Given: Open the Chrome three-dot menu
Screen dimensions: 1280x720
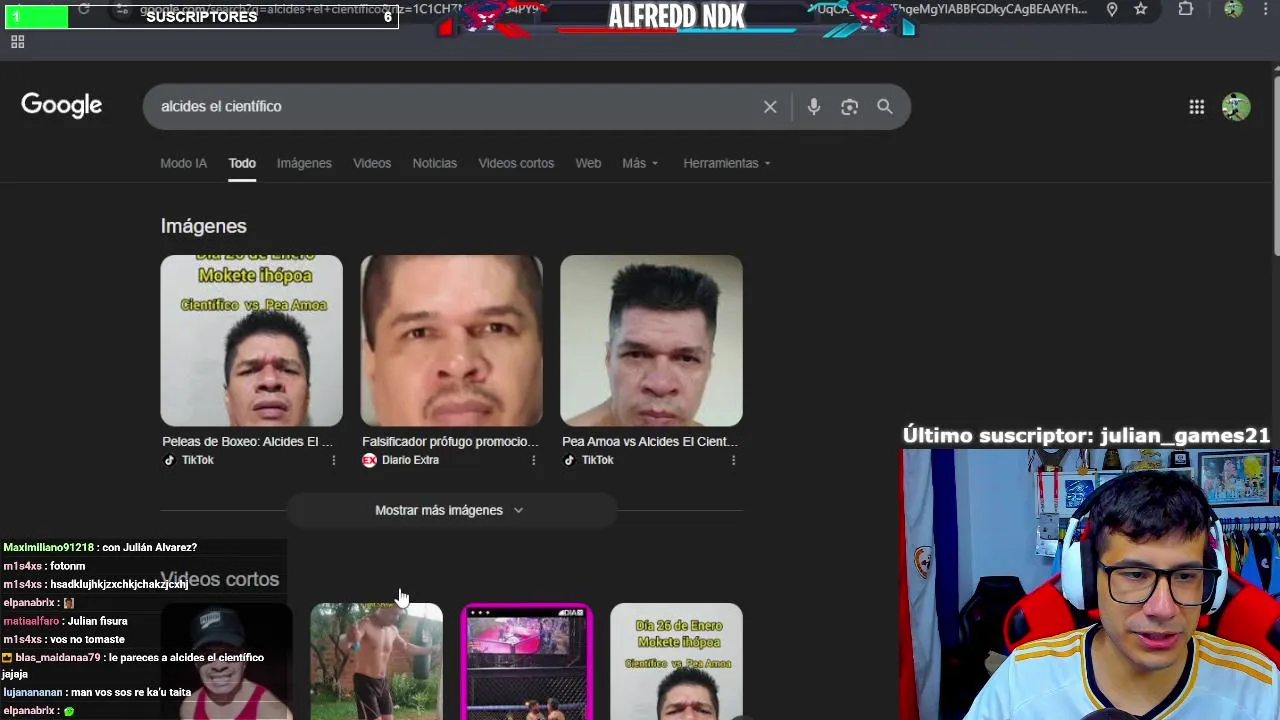Looking at the screenshot, I should pyautogui.click(x=1266, y=9).
